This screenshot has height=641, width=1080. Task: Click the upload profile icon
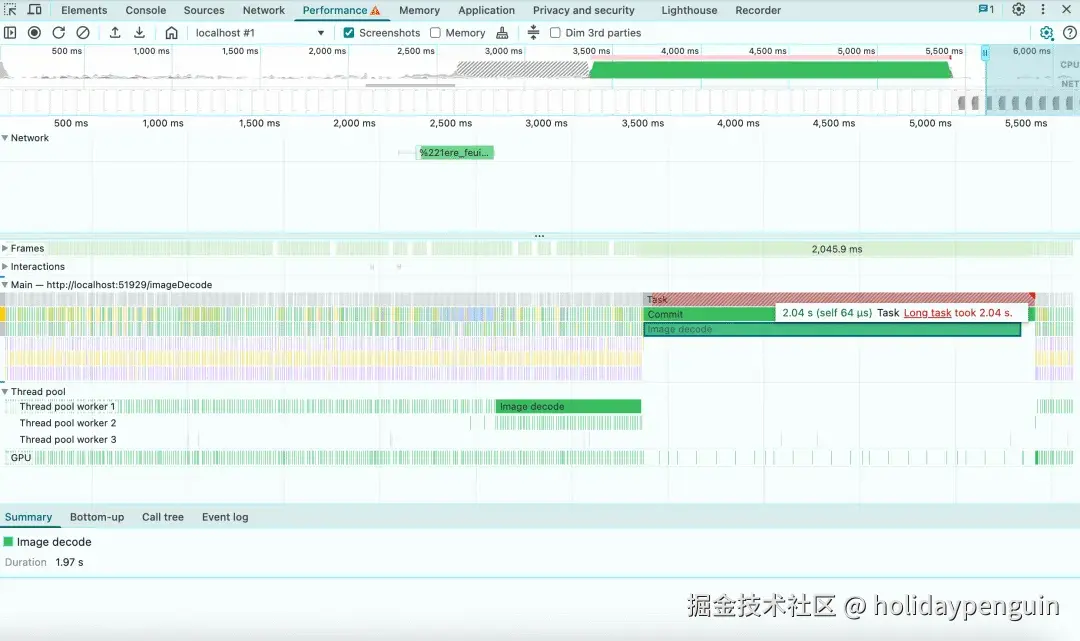[x=115, y=33]
